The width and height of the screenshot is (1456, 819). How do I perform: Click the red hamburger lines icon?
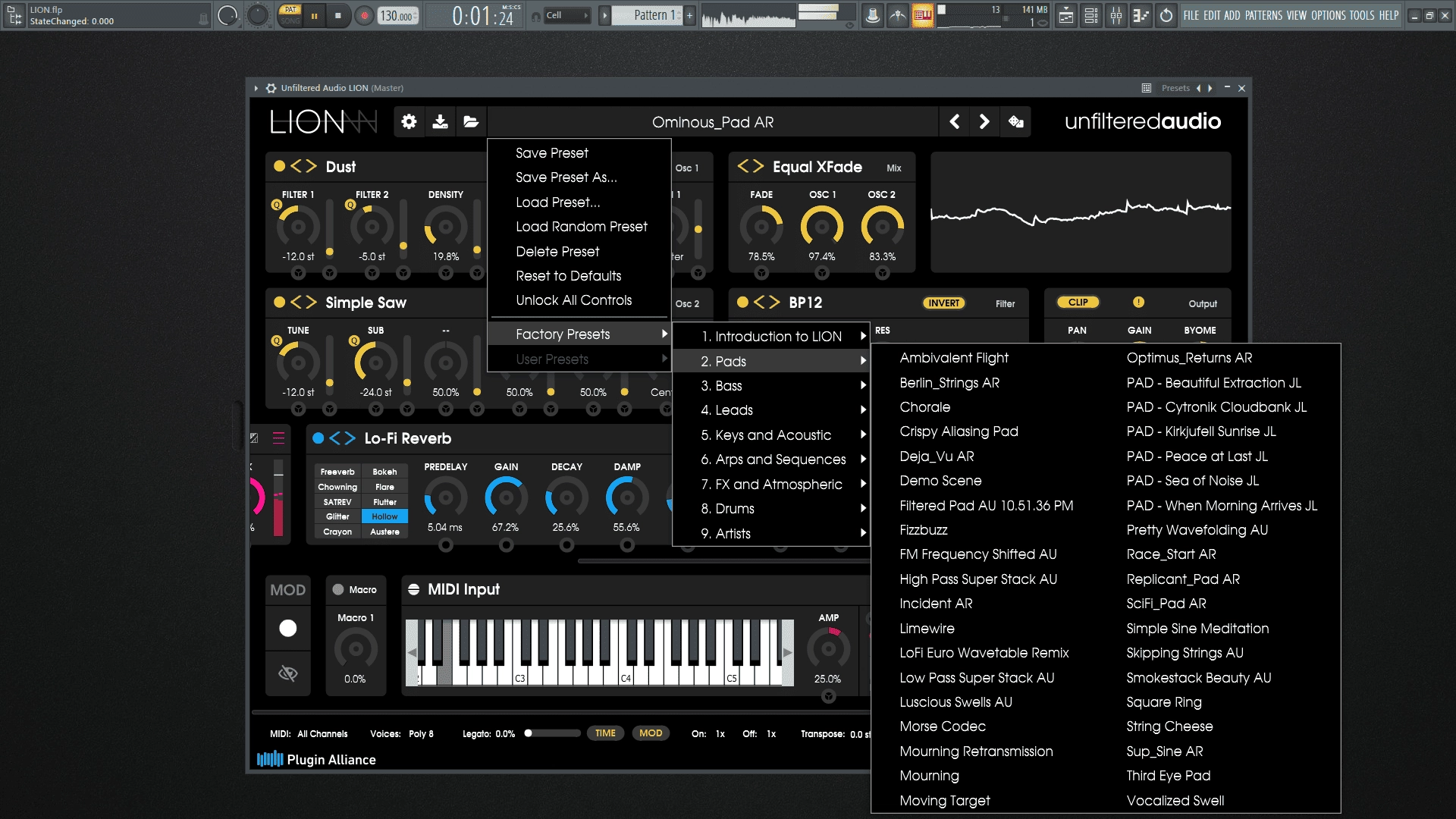coord(279,438)
